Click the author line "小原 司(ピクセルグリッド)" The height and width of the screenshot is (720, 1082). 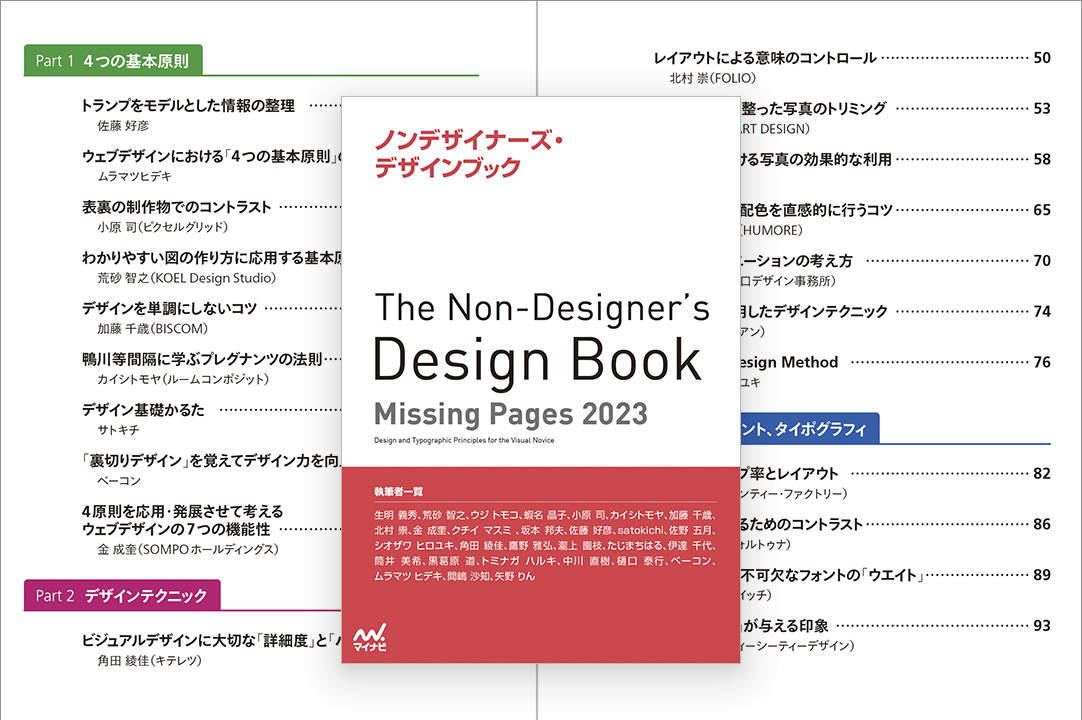(162, 227)
